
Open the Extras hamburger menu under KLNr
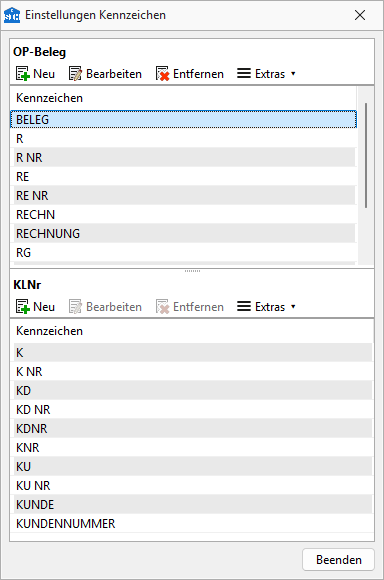point(244,306)
